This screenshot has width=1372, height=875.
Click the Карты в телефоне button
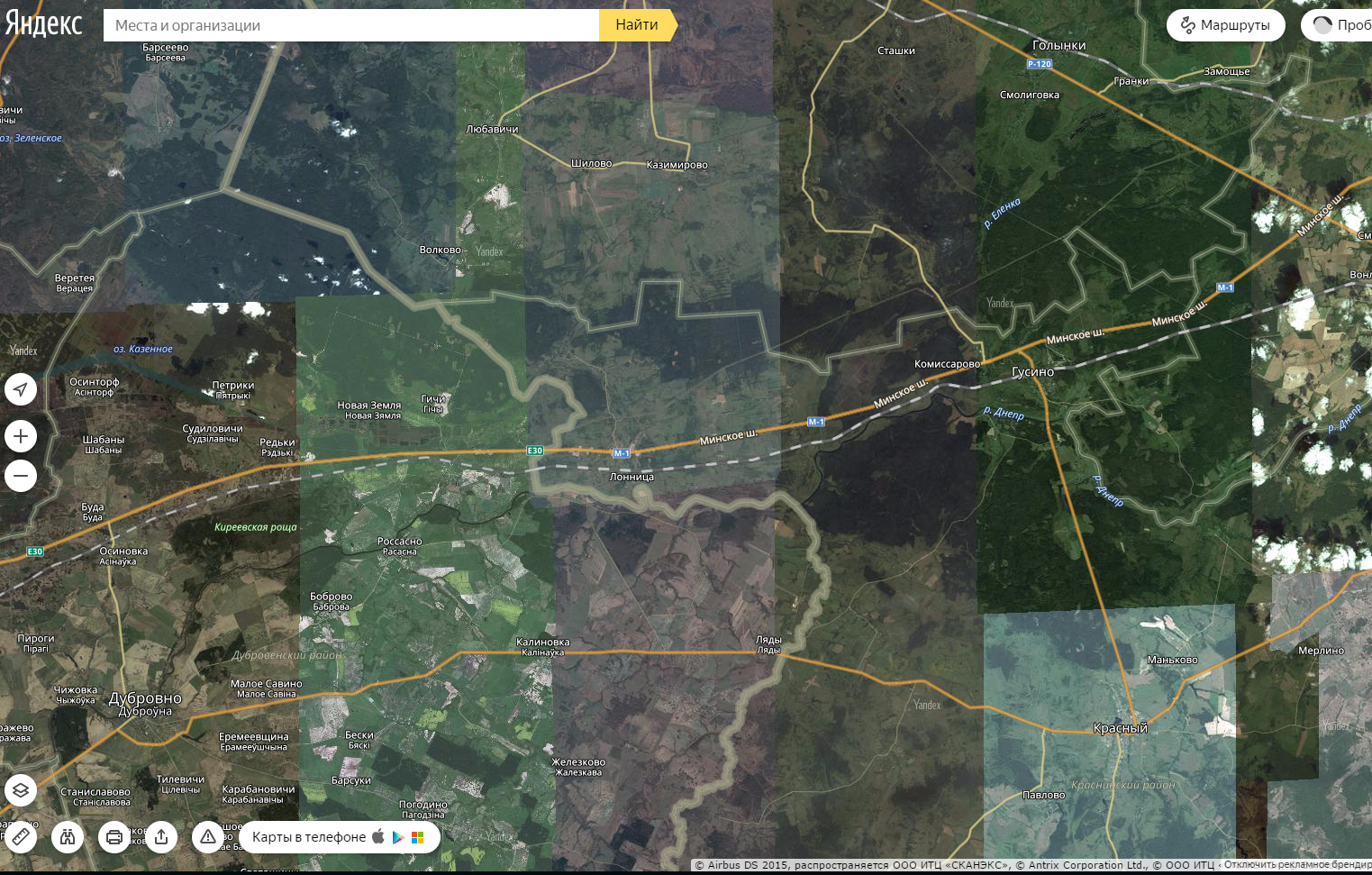[x=309, y=837]
